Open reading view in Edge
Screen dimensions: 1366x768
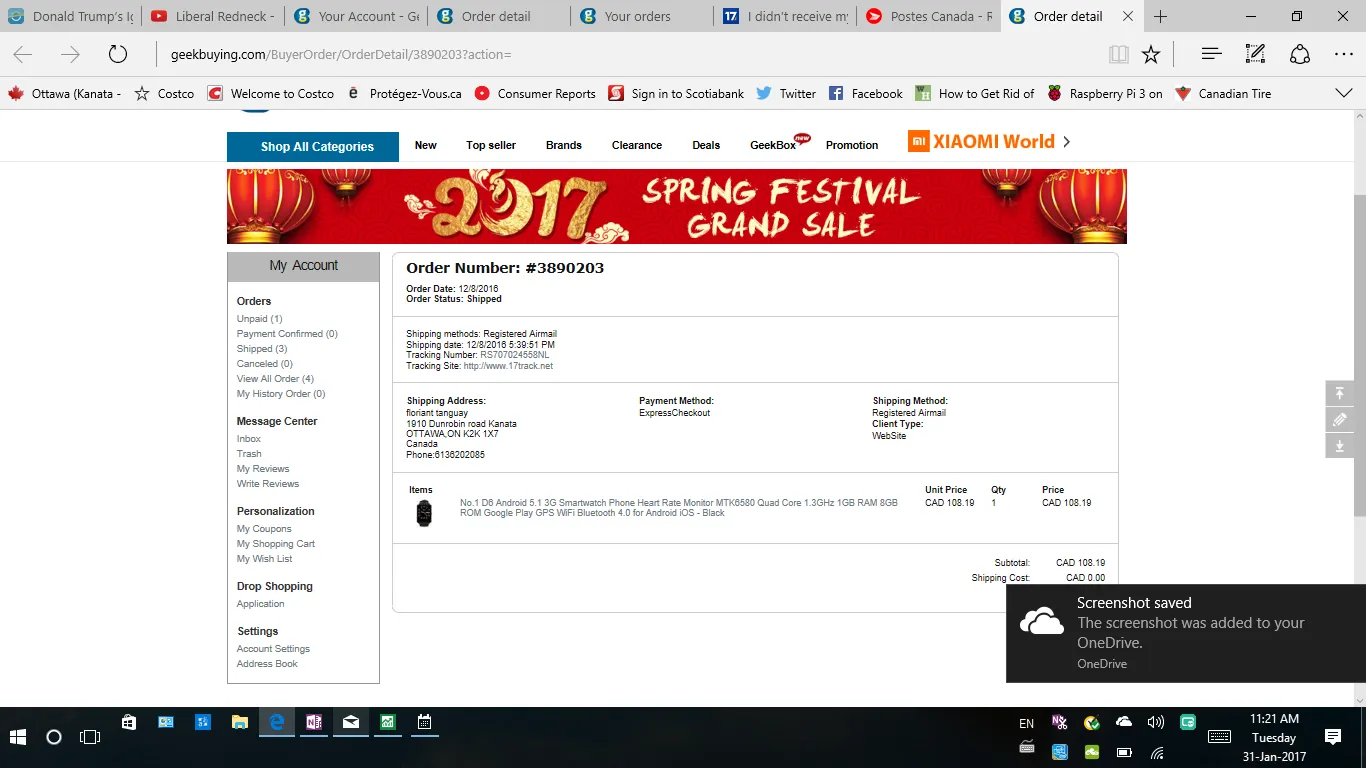pos(1119,55)
